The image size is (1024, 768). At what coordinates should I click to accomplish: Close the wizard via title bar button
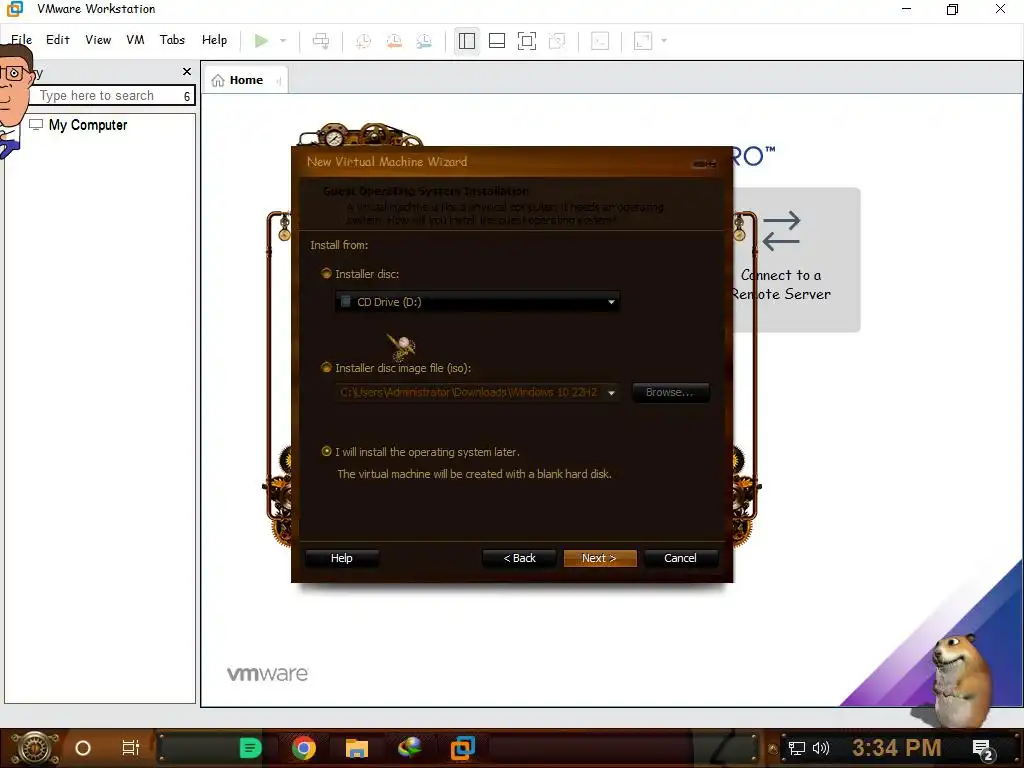click(x=704, y=164)
